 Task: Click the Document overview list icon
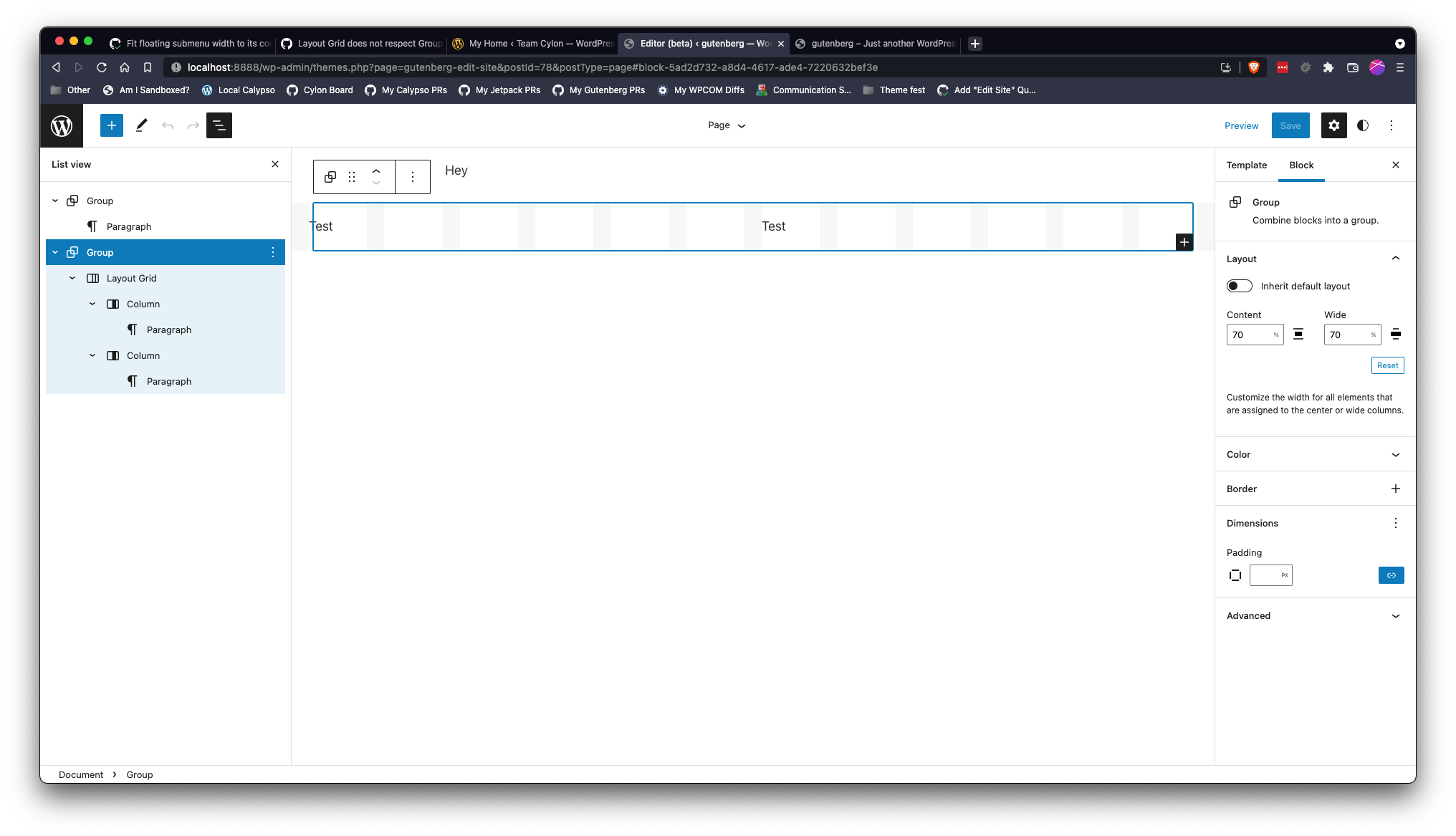click(x=219, y=125)
